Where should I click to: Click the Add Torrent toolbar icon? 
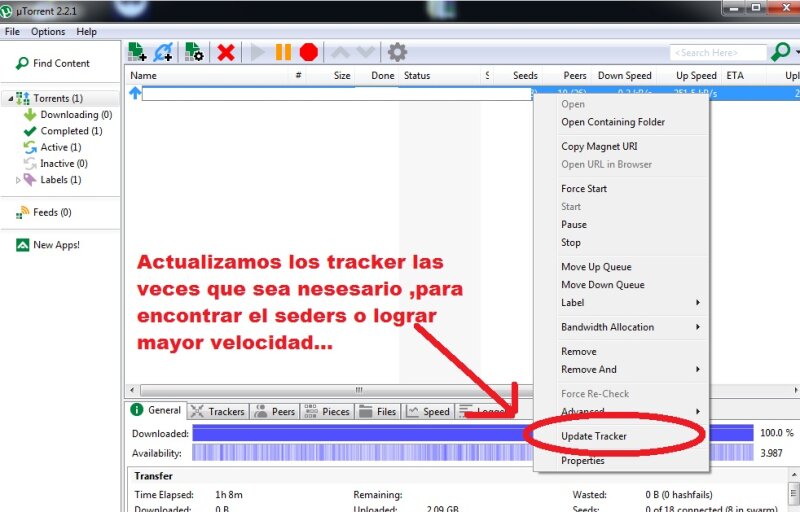pyautogui.click(x=137, y=52)
